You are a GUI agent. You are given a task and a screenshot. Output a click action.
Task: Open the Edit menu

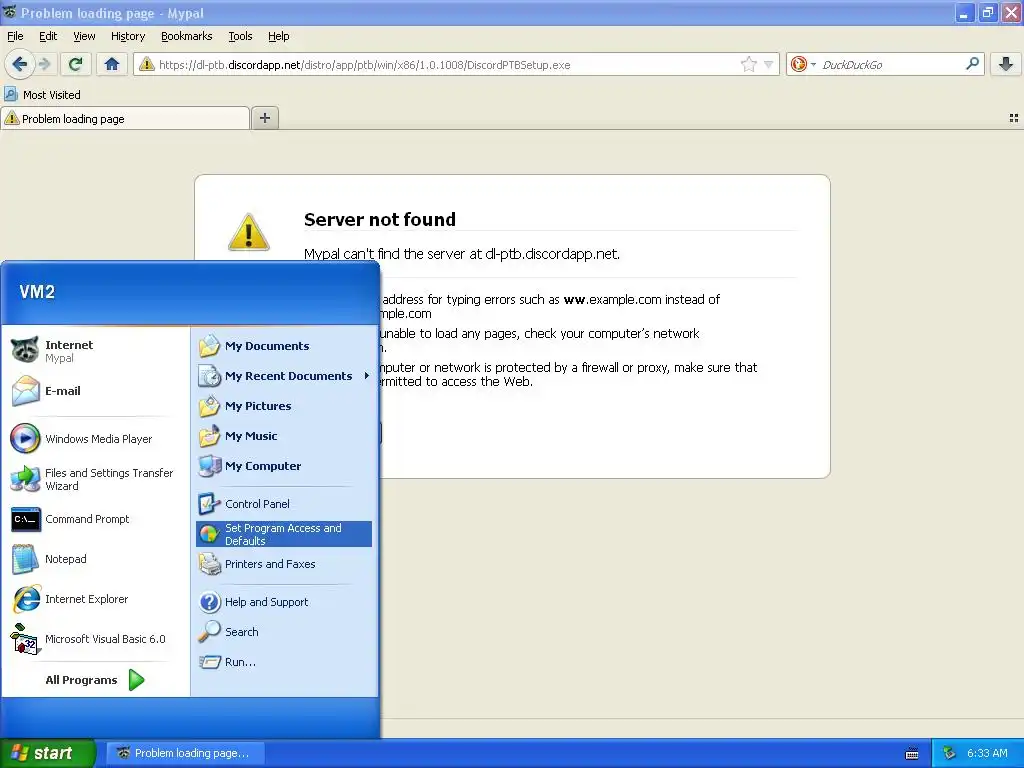pyautogui.click(x=48, y=36)
